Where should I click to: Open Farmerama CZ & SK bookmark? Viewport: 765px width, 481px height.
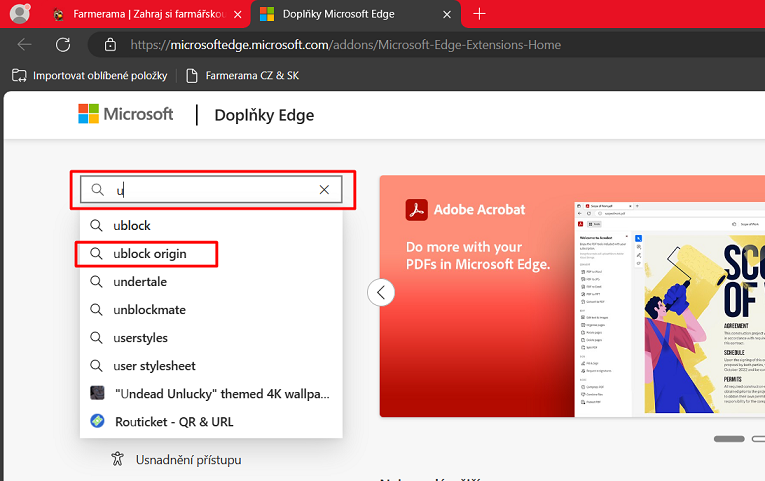pyautogui.click(x=243, y=76)
